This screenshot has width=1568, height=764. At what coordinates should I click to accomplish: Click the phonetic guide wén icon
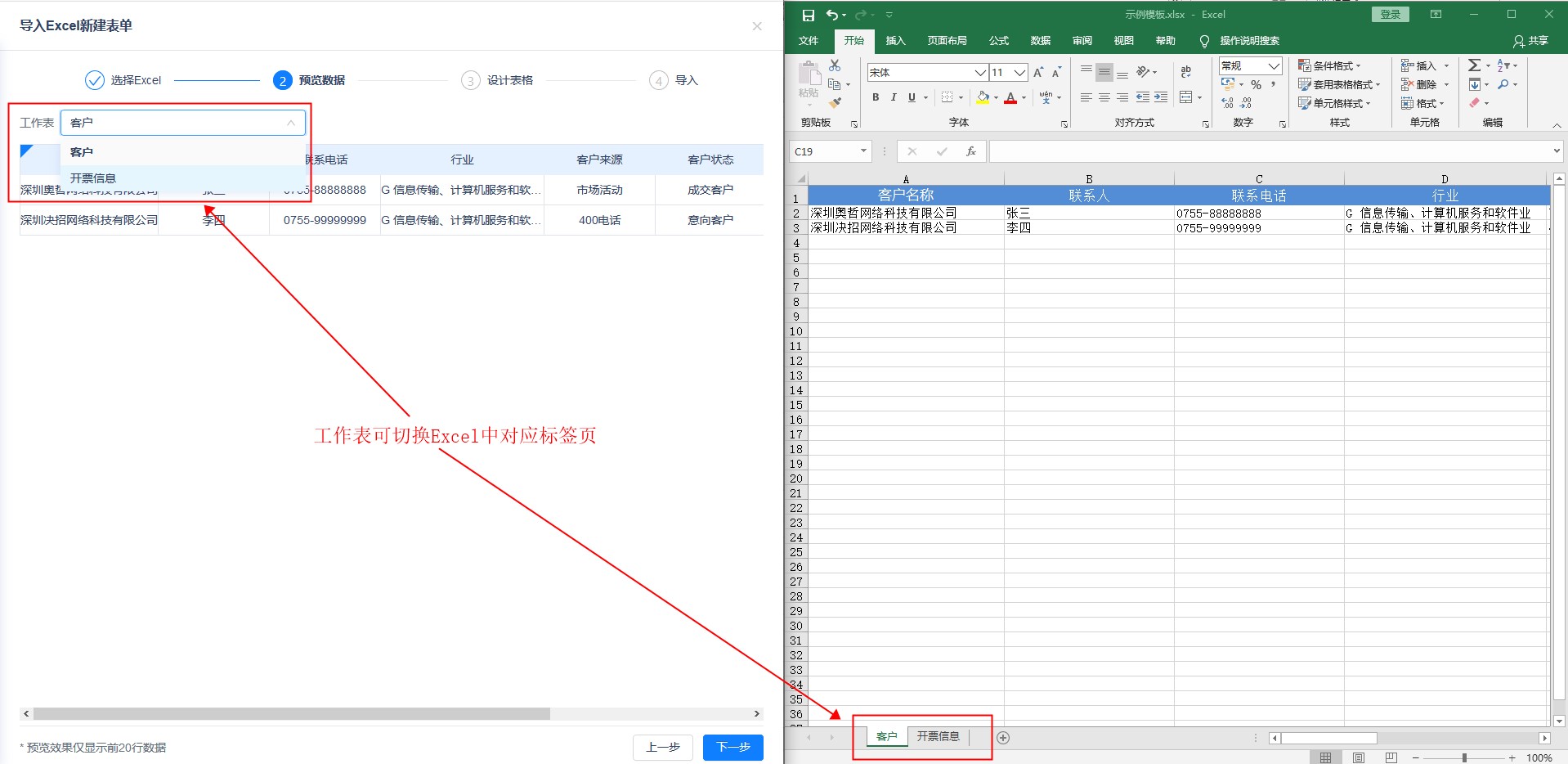tap(1046, 97)
